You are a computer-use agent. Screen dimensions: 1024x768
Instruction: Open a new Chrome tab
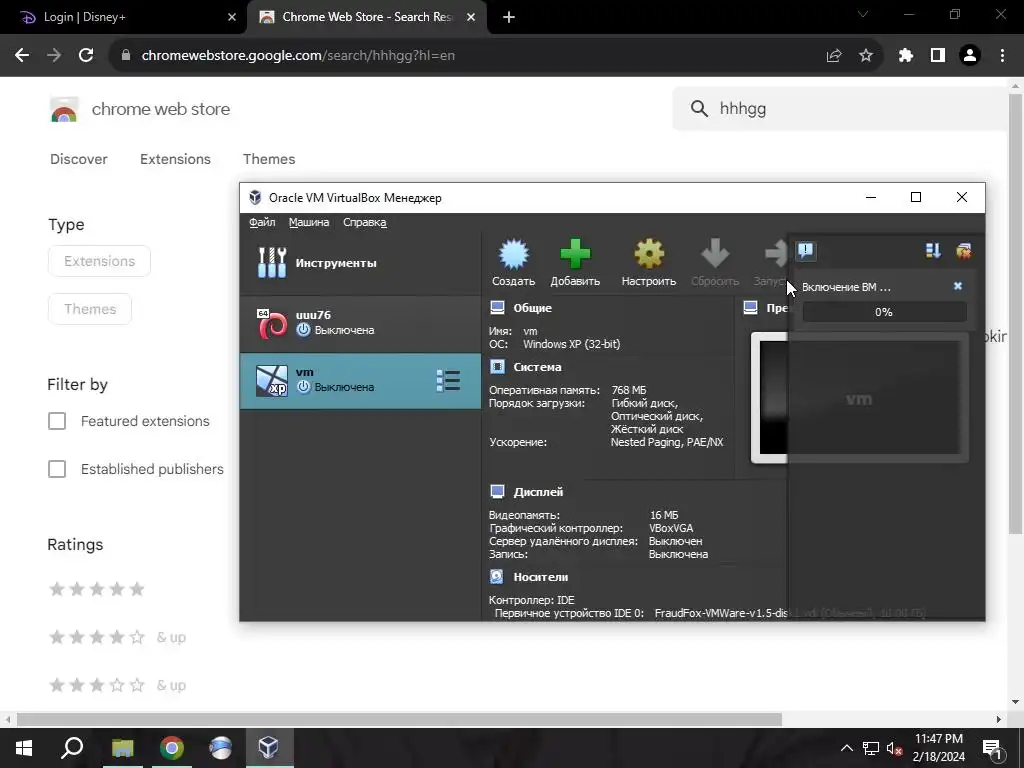[x=509, y=18]
